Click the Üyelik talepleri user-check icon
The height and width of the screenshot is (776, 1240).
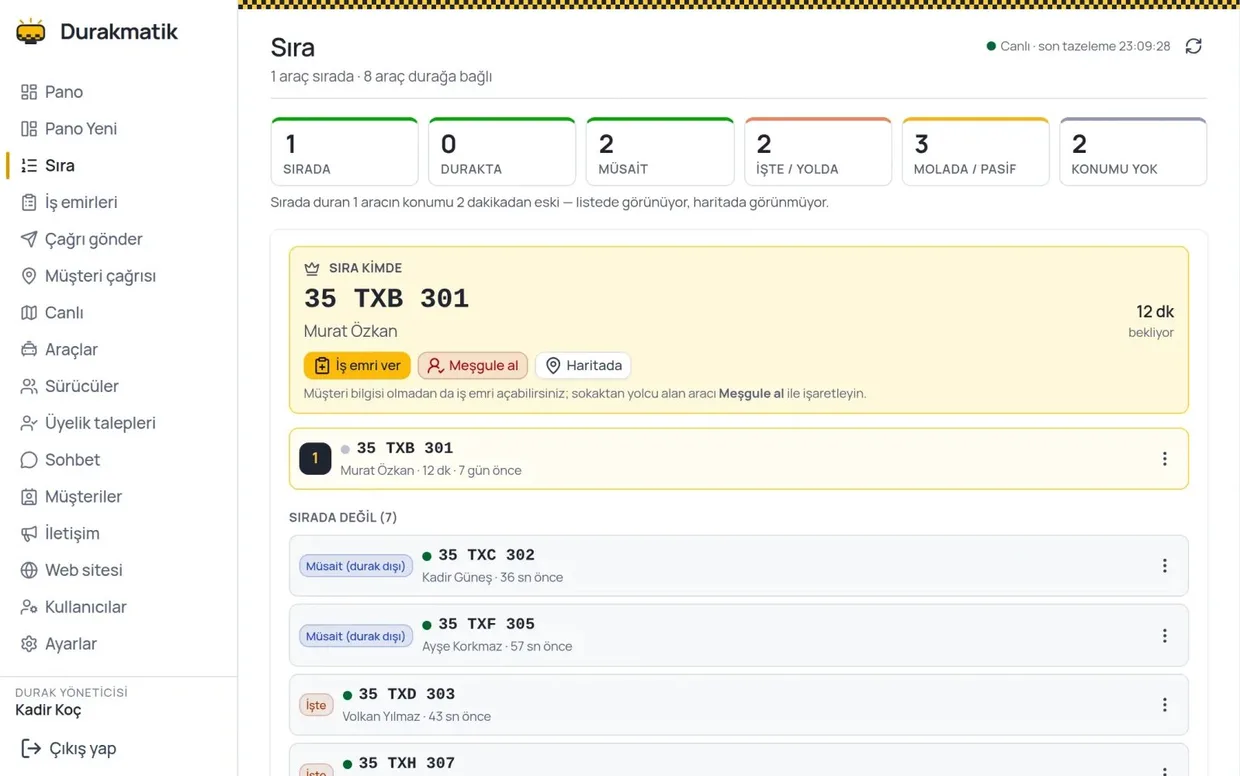(29, 423)
